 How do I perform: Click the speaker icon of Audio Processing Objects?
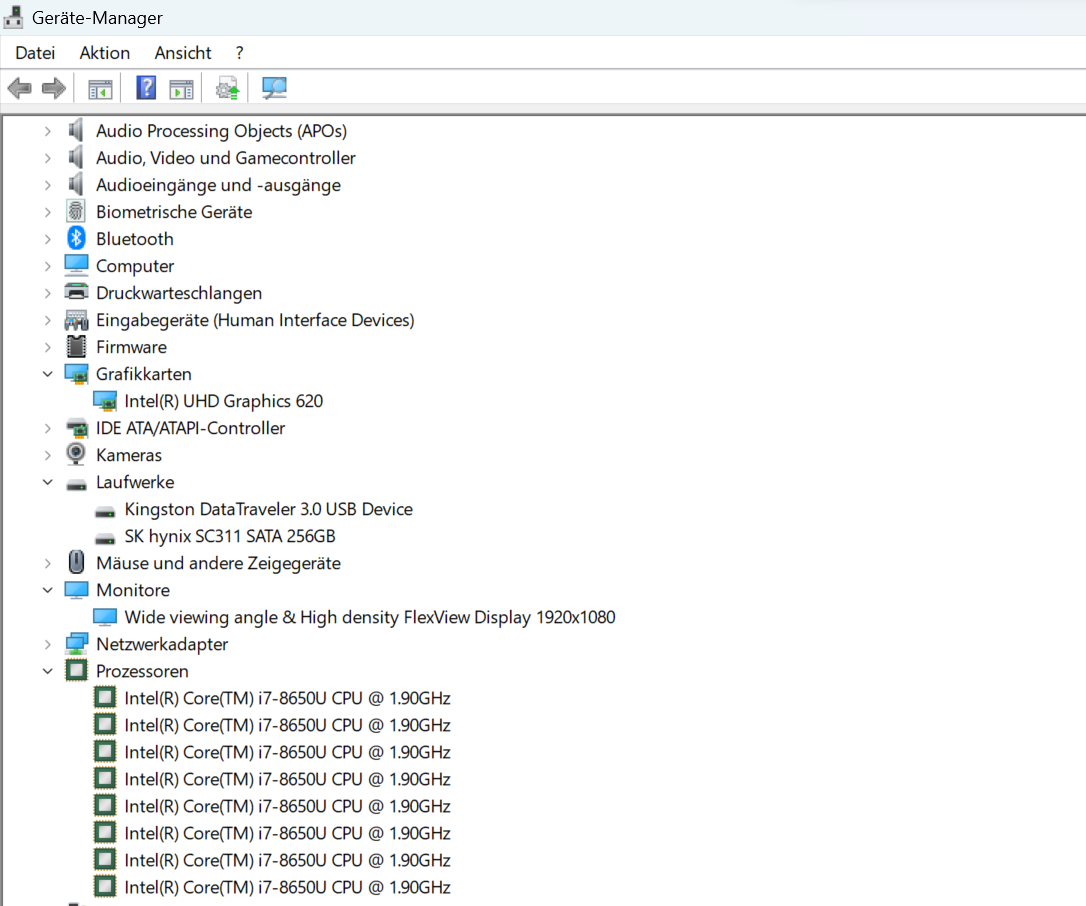point(76,130)
